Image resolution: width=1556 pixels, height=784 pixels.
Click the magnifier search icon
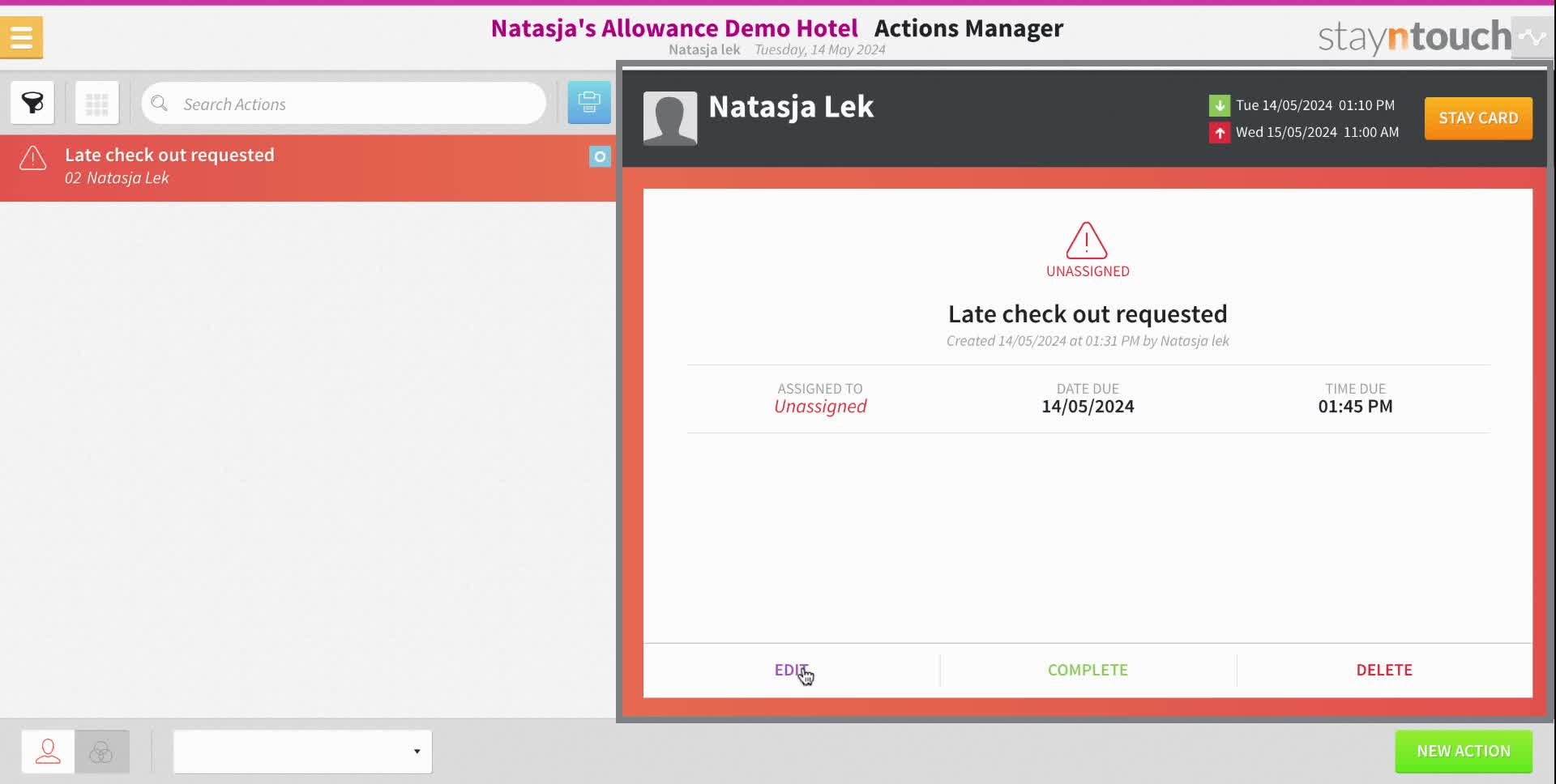click(x=160, y=104)
